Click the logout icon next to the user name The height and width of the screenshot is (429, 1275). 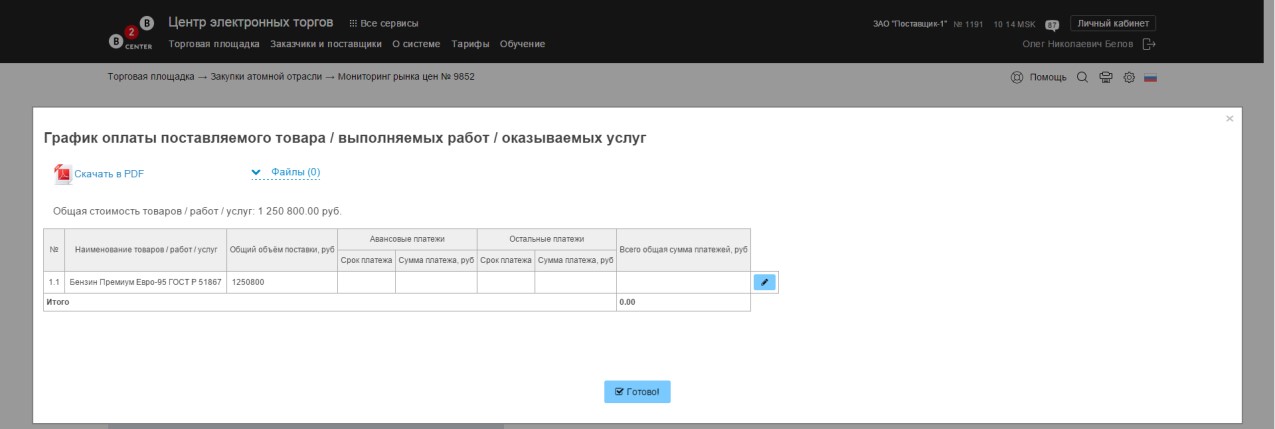pos(1149,44)
